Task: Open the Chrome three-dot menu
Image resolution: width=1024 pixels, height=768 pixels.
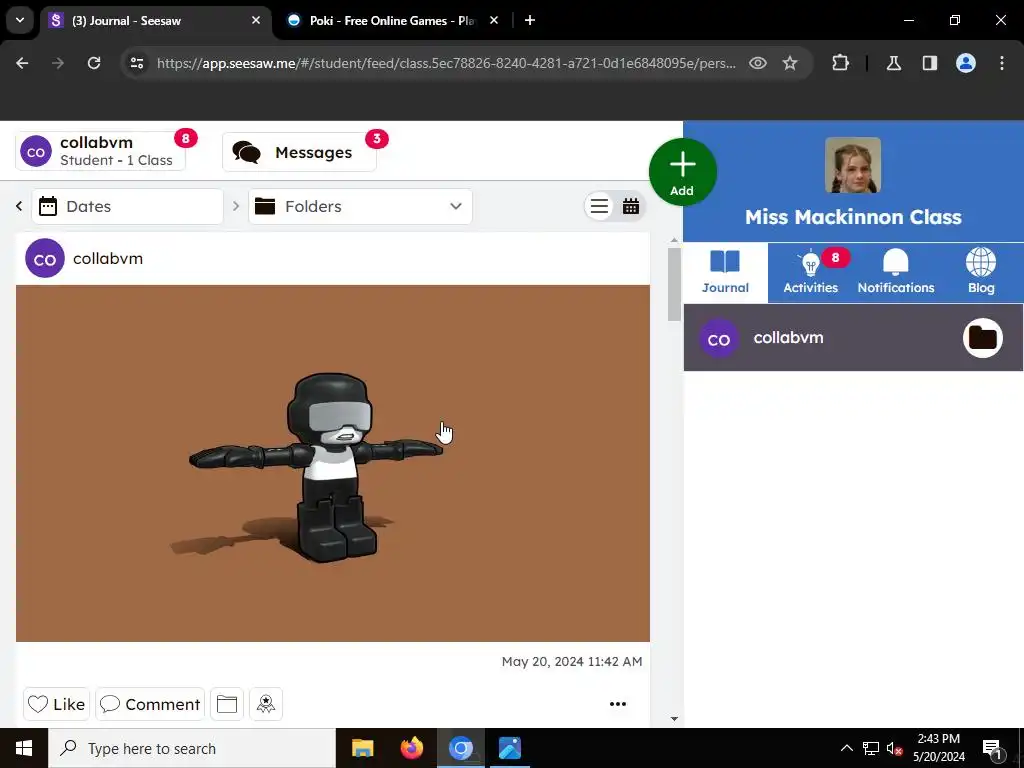Action: click(x=1002, y=63)
